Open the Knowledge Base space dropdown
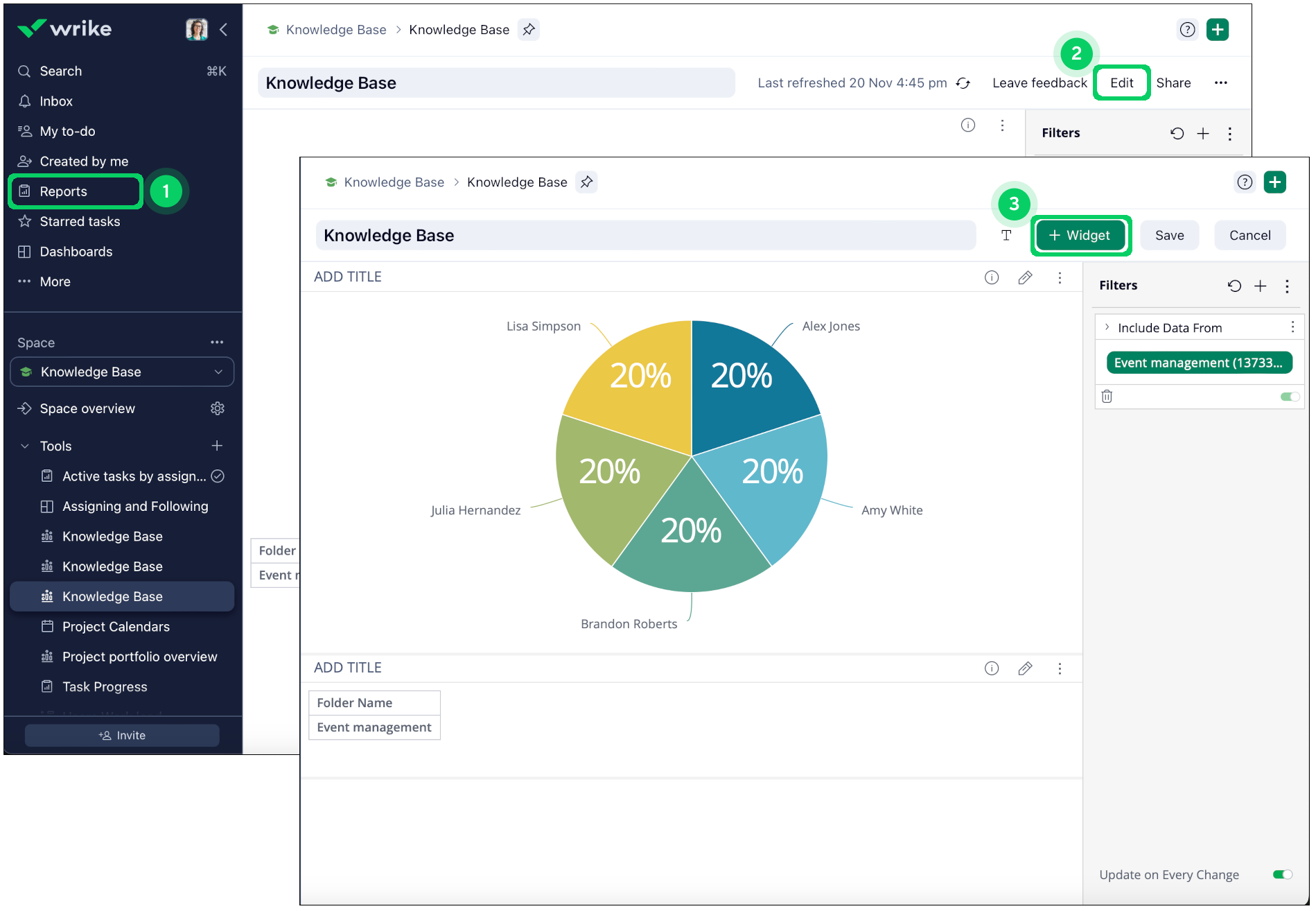The height and width of the screenshot is (911, 1316). 122,372
